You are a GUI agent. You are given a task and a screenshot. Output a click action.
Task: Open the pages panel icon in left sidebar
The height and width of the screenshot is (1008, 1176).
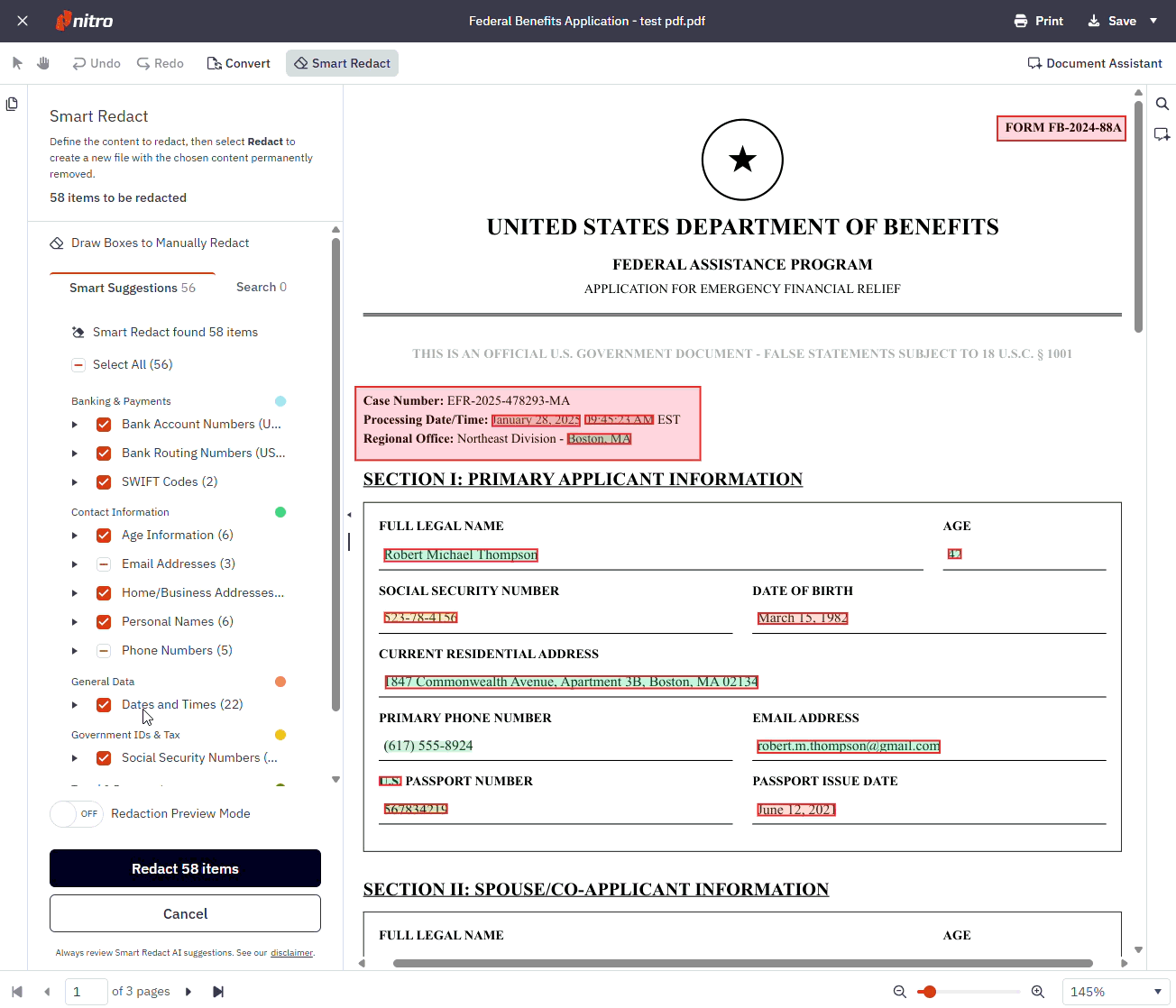[12, 105]
